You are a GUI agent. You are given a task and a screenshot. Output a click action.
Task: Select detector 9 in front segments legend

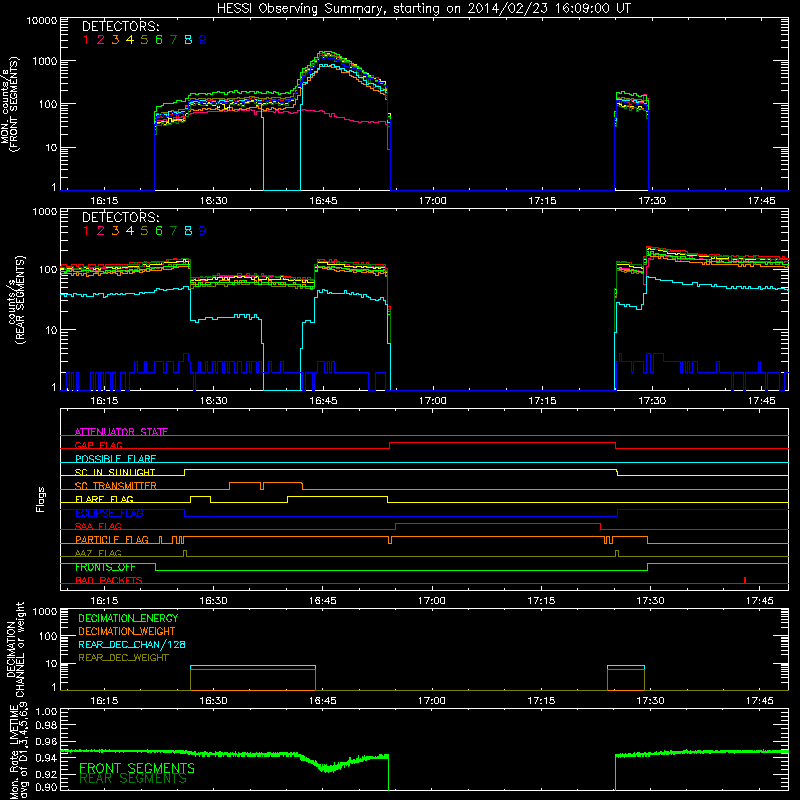[203, 40]
